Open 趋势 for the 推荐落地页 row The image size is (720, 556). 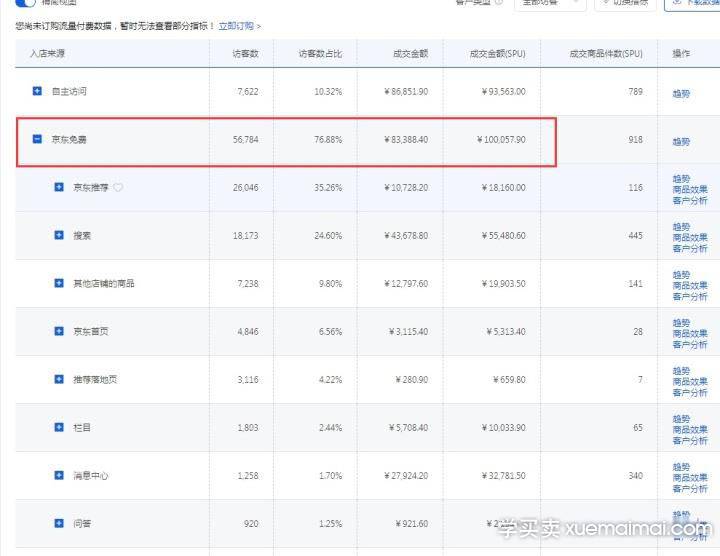point(681,371)
